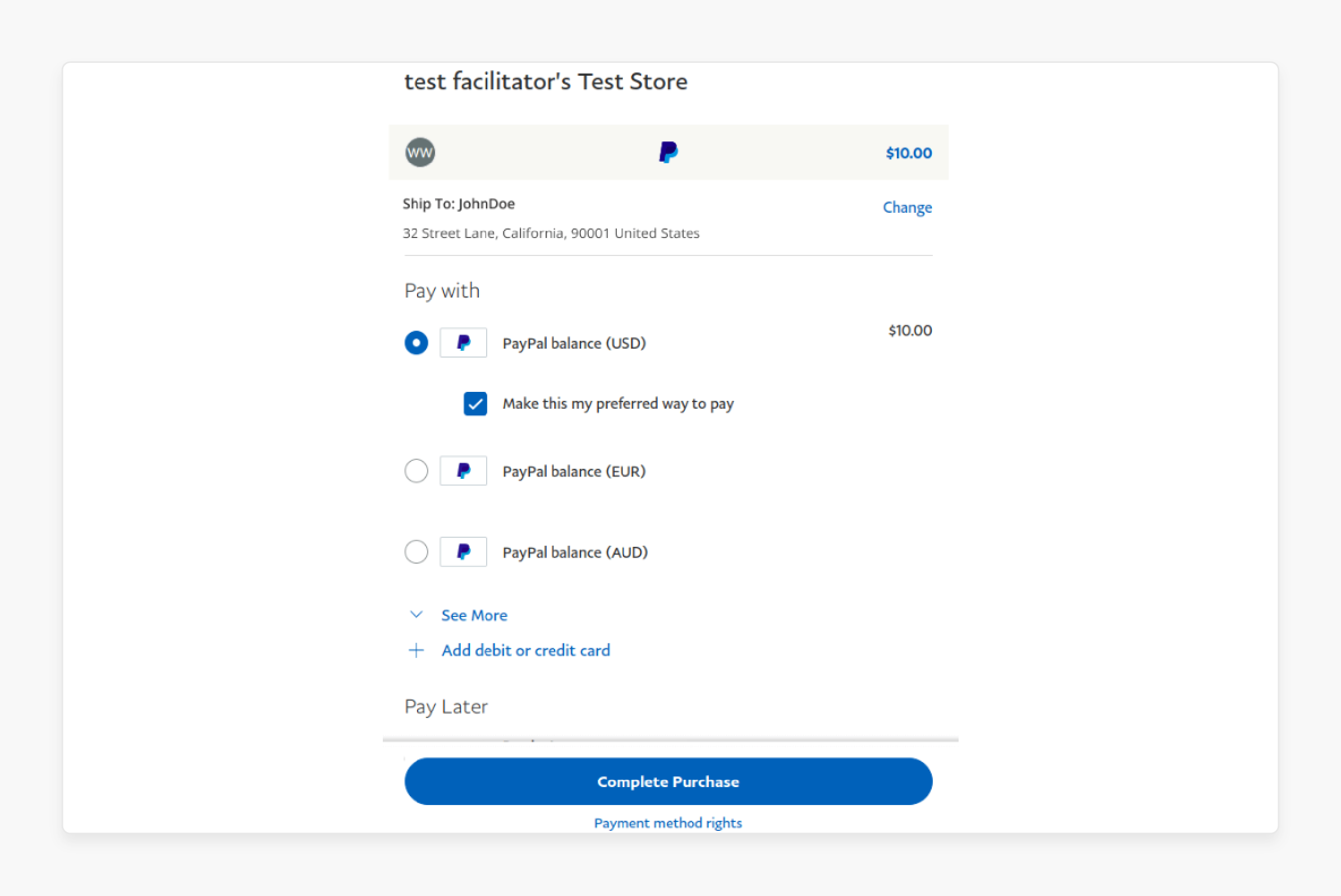Click the test facilitator's Test Store title
Viewport: 1341px width, 896px height.
[546, 82]
